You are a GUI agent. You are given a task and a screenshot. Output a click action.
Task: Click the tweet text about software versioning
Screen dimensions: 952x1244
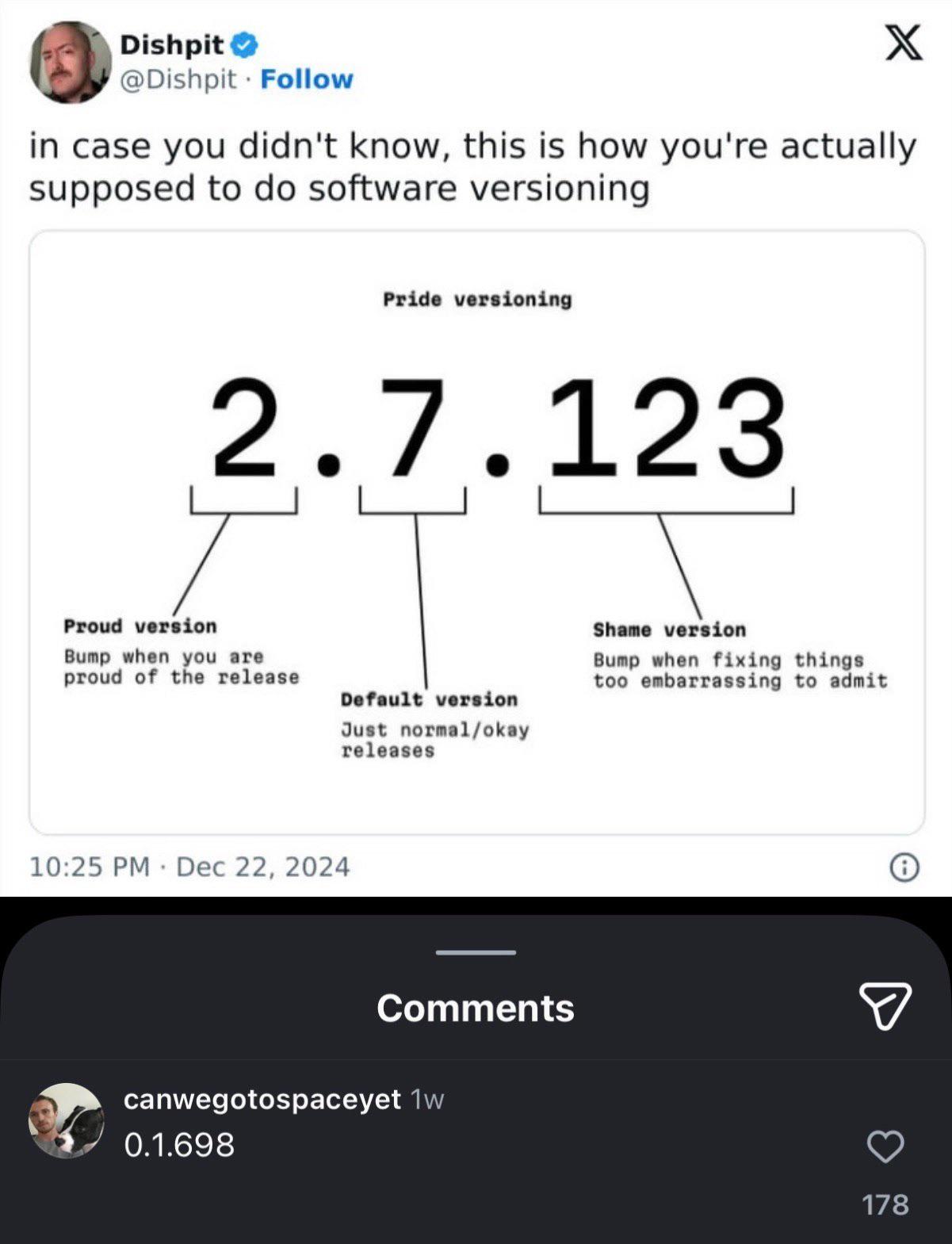tap(470, 165)
